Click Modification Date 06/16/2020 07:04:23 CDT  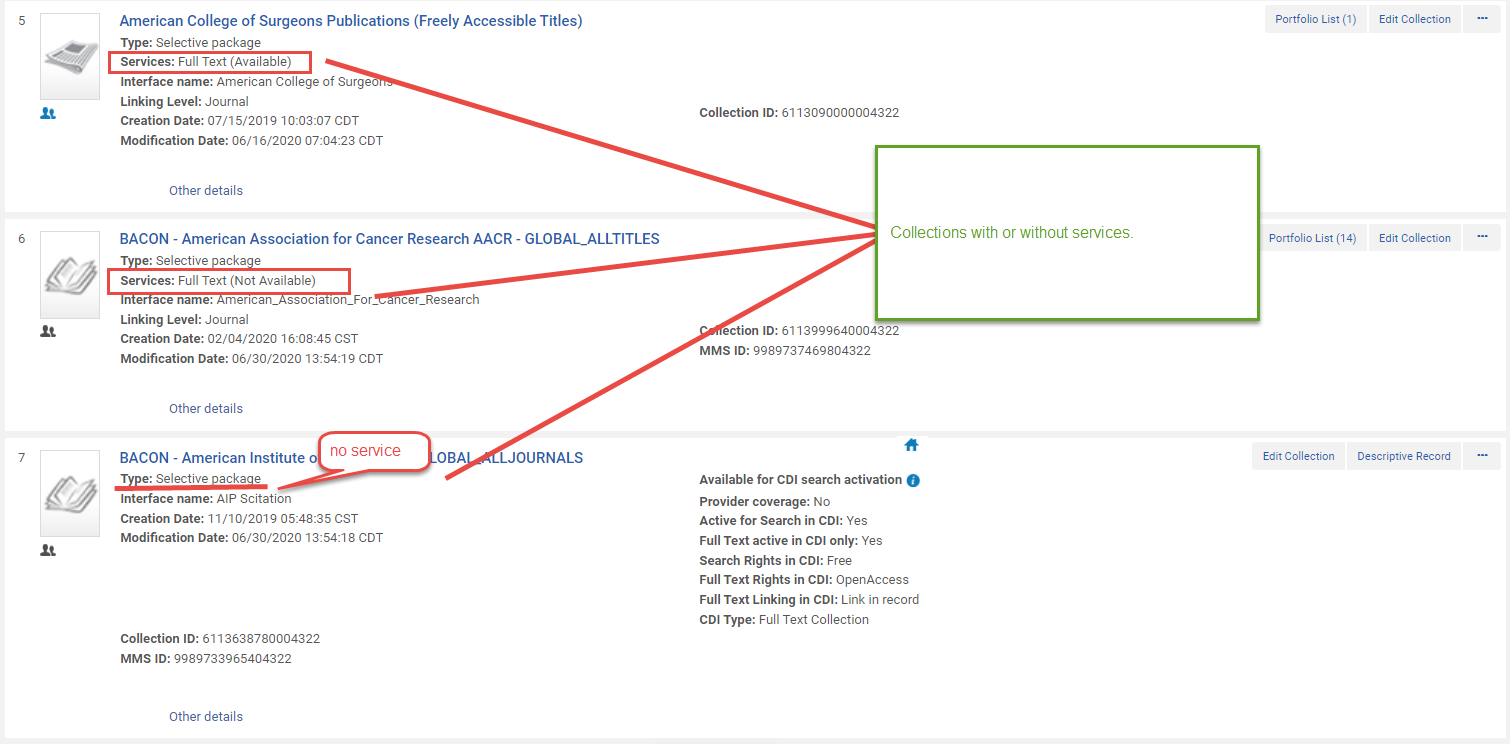252,141
